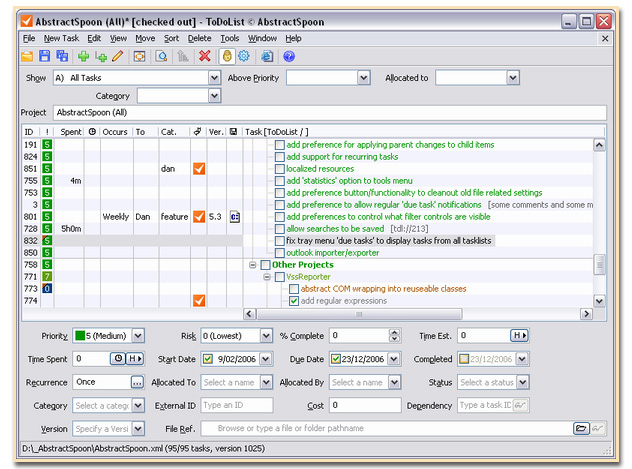Open the Above Priority dropdown
The image size is (632, 469).
pos(364,77)
